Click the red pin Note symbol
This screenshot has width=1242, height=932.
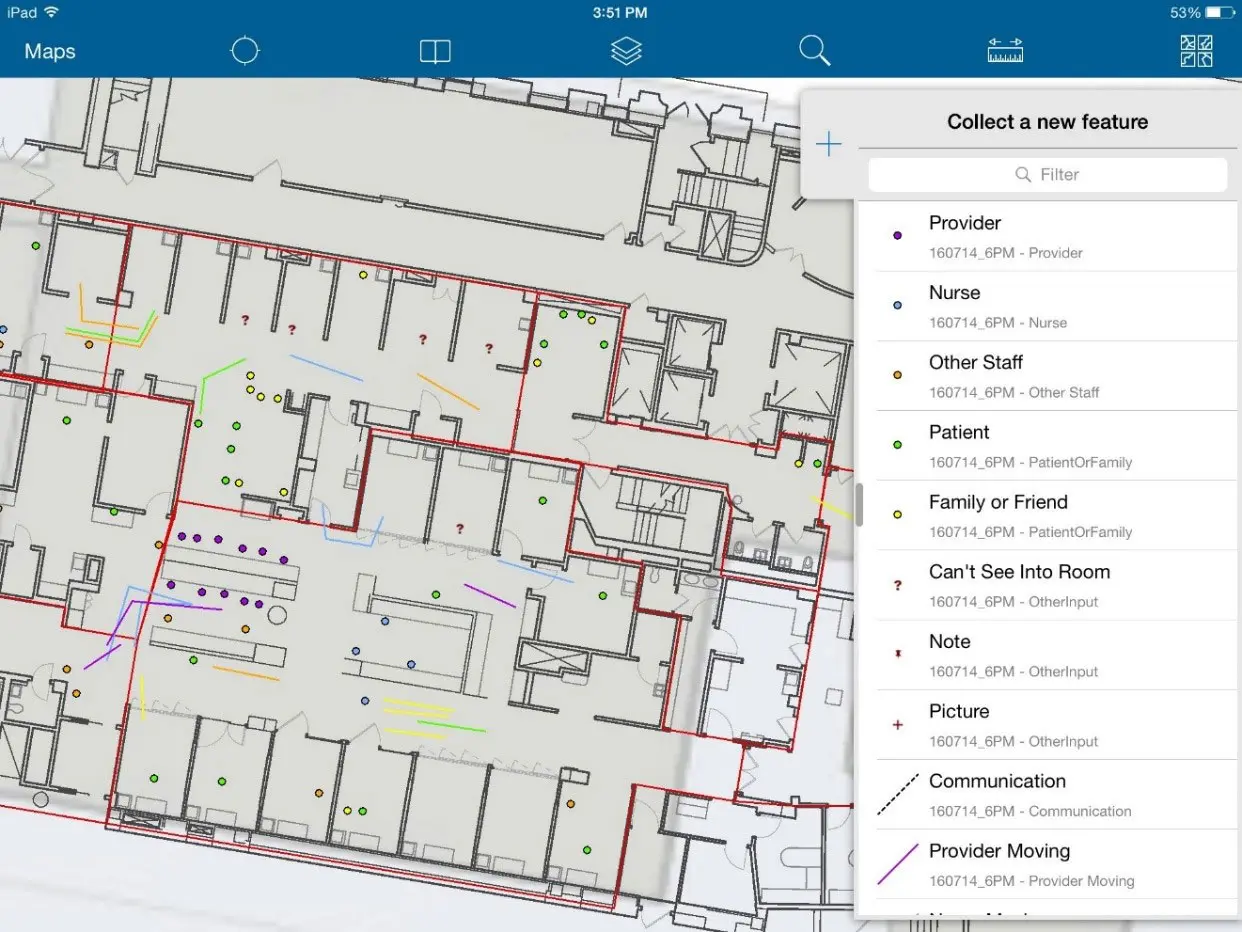[x=897, y=654]
